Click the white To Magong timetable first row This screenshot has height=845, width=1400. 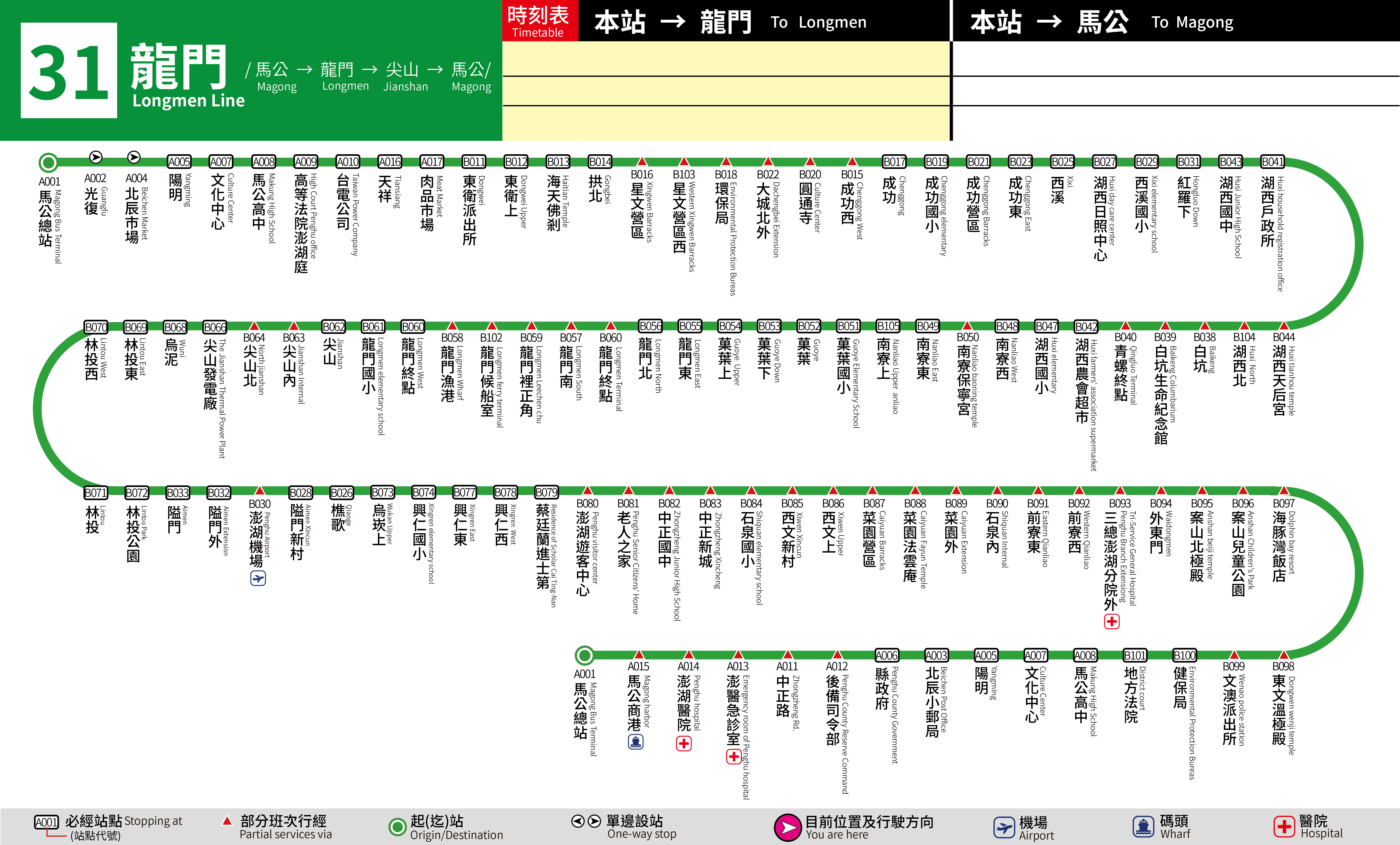(1176, 59)
